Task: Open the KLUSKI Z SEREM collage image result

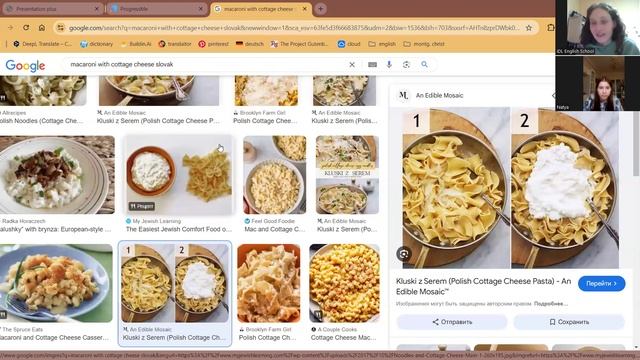Action: click(x=347, y=175)
